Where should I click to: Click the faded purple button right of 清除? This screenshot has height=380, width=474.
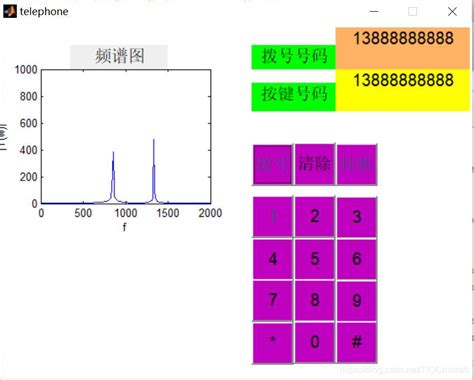[357, 164]
